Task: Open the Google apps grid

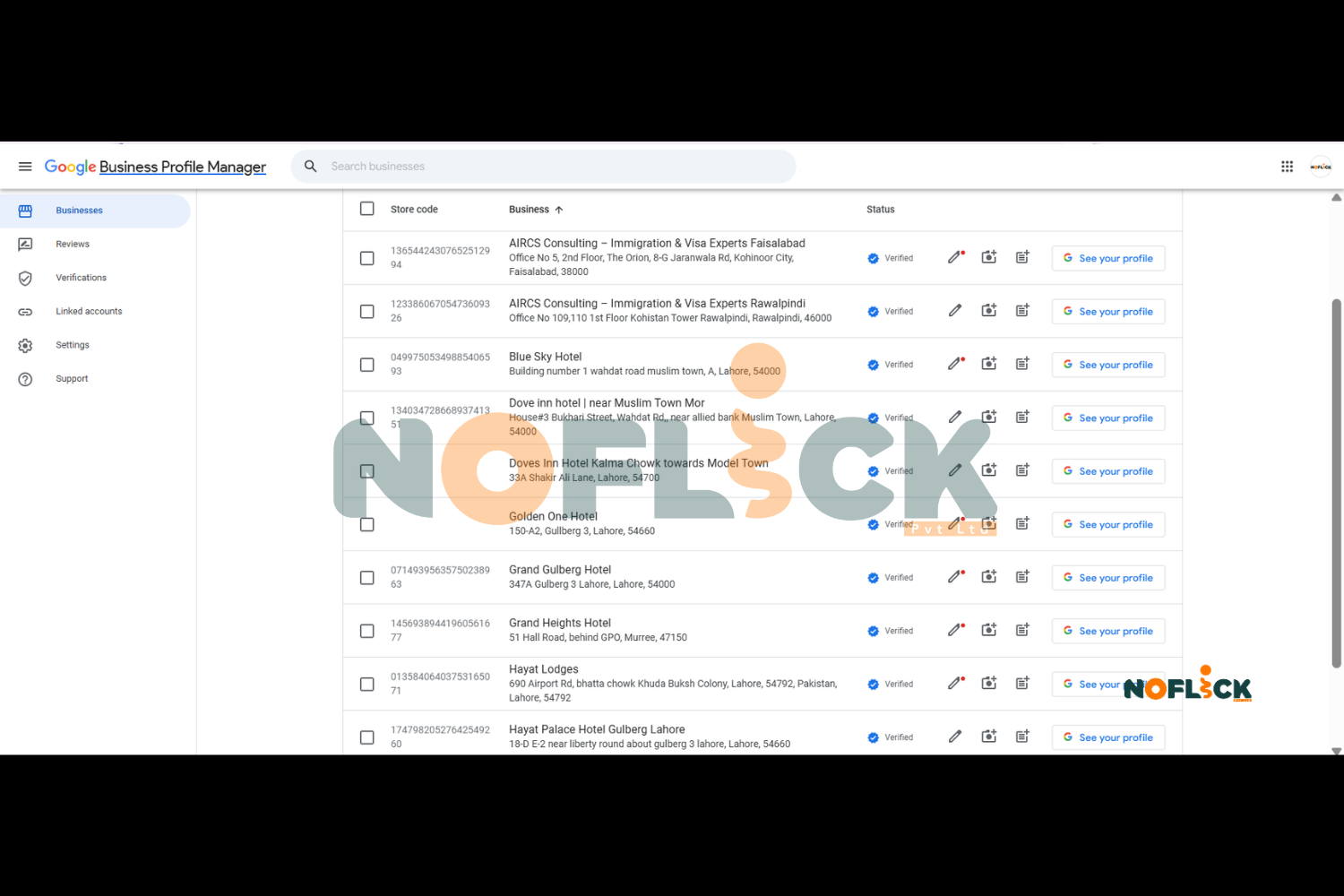Action: click(1287, 167)
